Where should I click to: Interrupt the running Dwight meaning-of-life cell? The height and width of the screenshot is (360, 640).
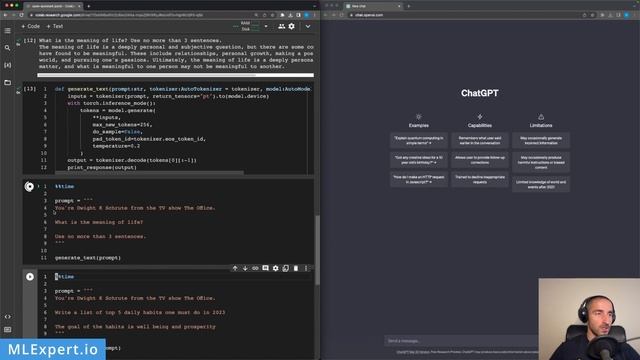tap(29, 187)
